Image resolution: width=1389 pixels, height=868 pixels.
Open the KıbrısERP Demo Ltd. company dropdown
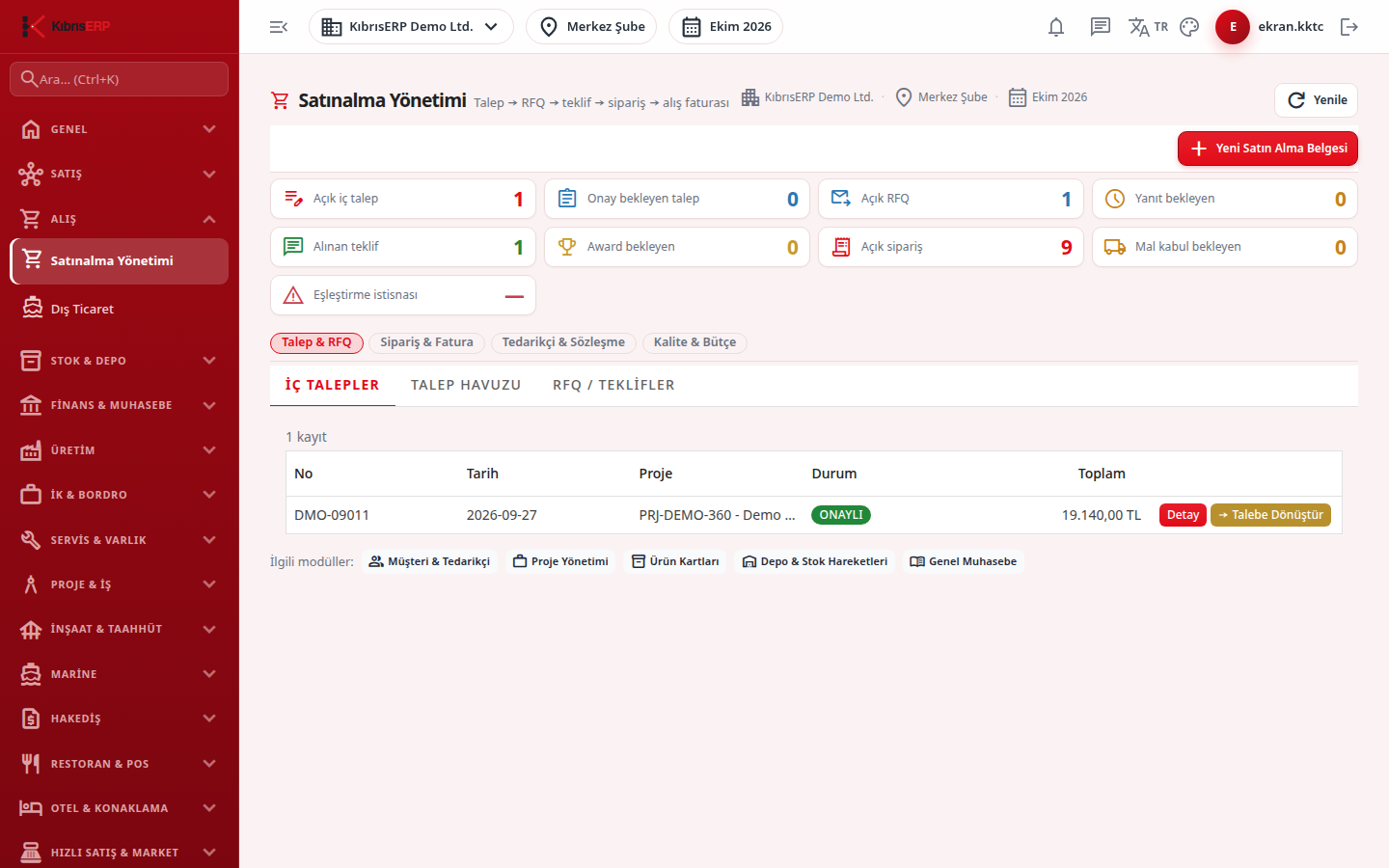pyautogui.click(x=411, y=27)
